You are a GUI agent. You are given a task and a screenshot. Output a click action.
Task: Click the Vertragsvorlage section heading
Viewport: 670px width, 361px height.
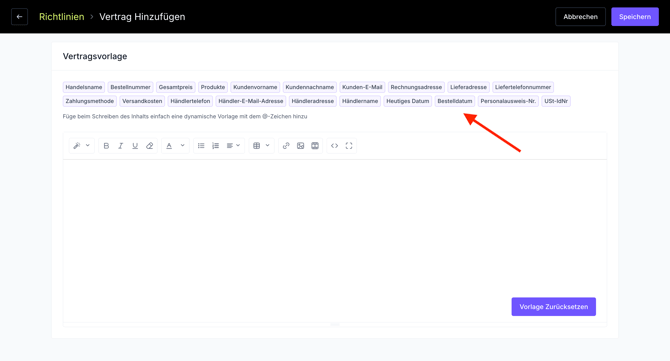pyautogui.click(x=95, y=56)
